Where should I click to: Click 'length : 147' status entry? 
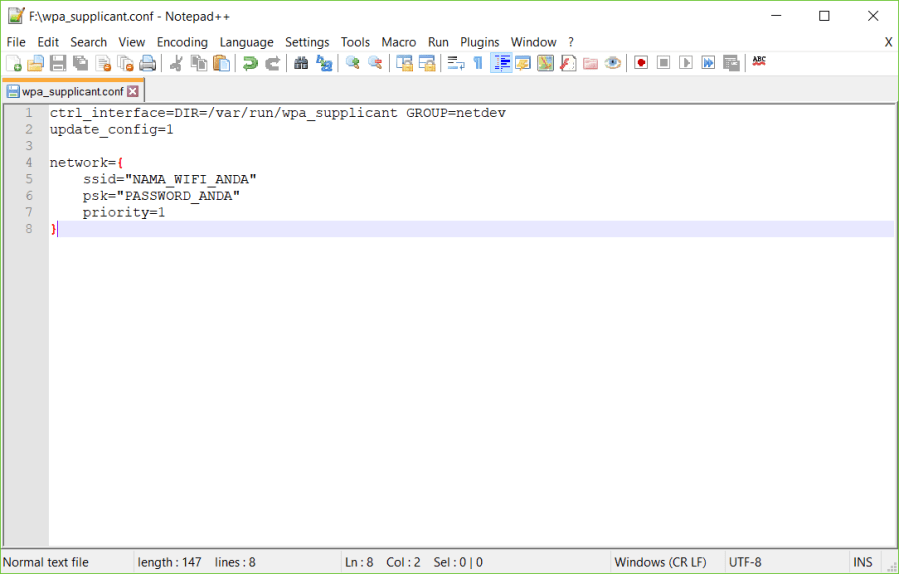click(x=170, y=562)
